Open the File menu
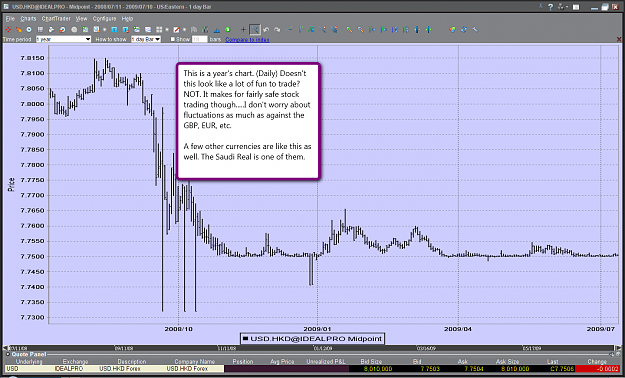Screen dimensions: 625x378 point(10,18)
